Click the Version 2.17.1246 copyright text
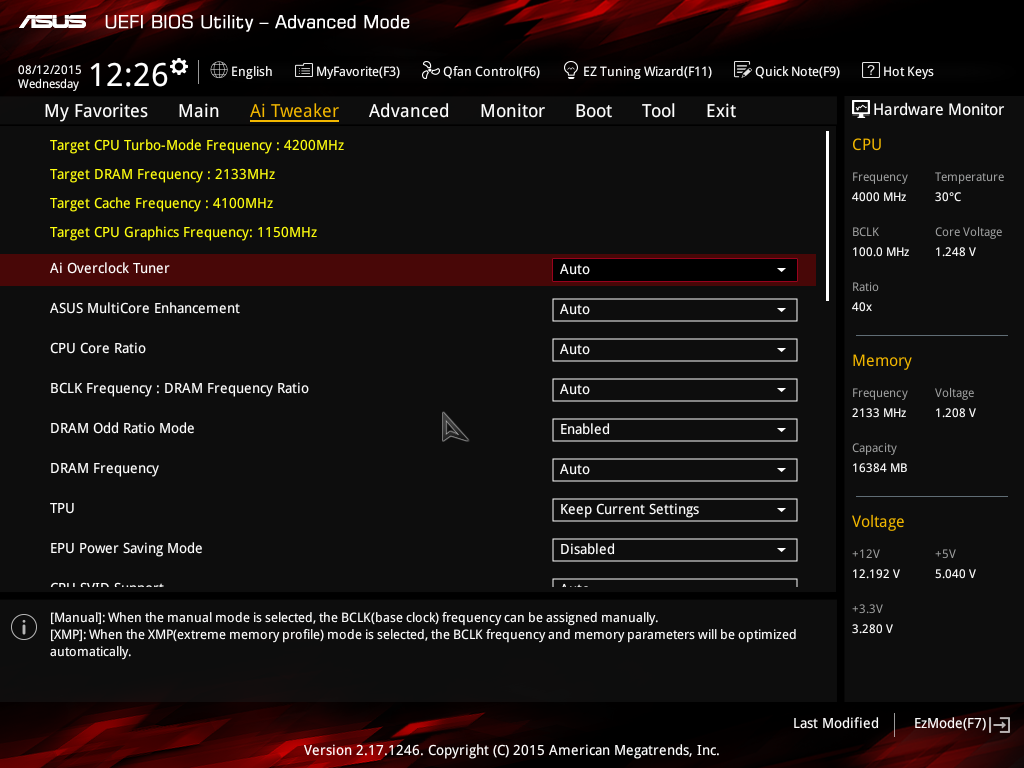Image resolution: width=1024 pixels, height=768 pixels. coord(511,750)
